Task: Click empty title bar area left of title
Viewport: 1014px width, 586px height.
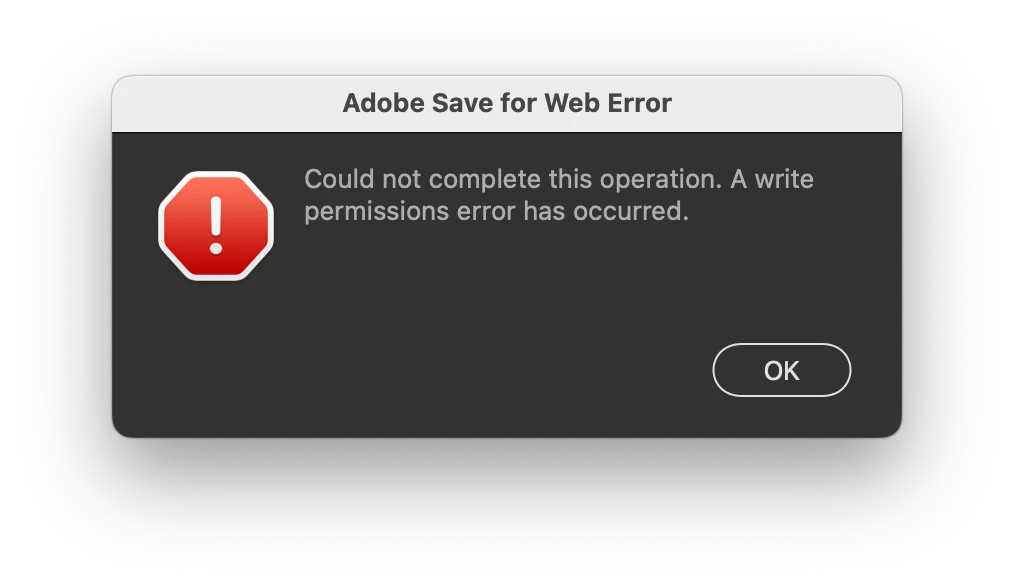Action: coord(226,103)
